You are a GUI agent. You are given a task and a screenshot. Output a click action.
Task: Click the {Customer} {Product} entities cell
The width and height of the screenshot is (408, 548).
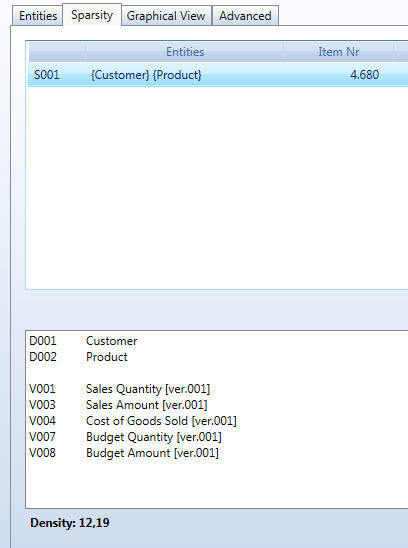click(x=146, y=75)
